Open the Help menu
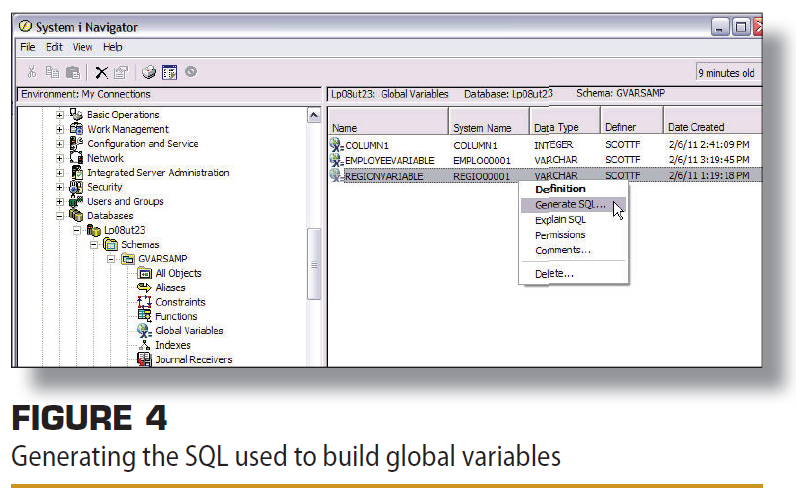Screen dimensions: 796x493 (x=113, y=47)
